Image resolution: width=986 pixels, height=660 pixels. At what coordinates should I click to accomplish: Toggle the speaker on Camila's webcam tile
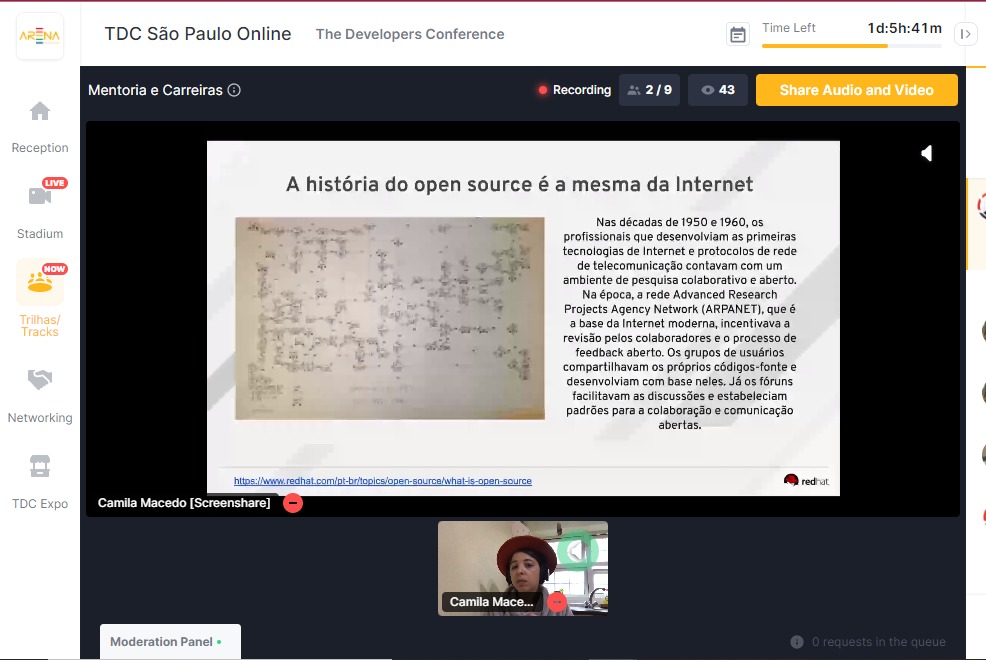(577, 550)
